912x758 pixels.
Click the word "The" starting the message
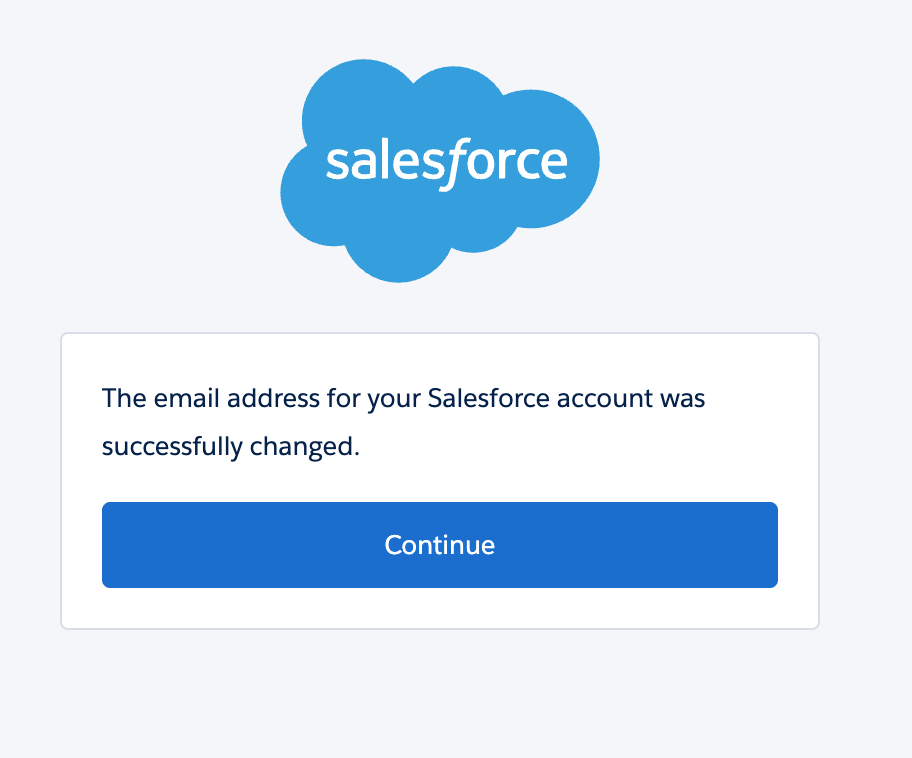pyautogui.click(x=124, y=399)
